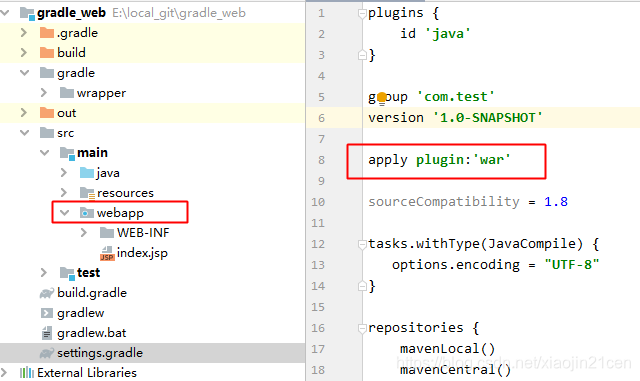Screen dimensions: 640x381
Task: Click fold end marker at line 14
Action: click(362, 286)
